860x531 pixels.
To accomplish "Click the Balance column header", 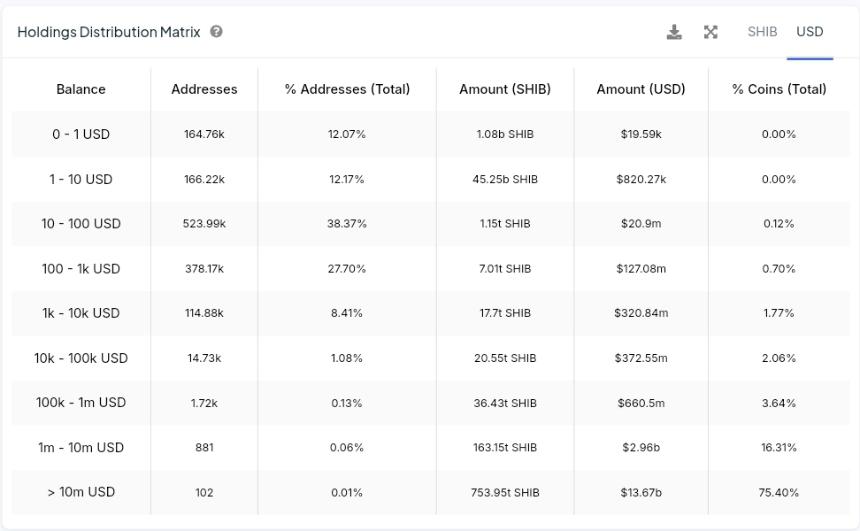I will [81, 89].
